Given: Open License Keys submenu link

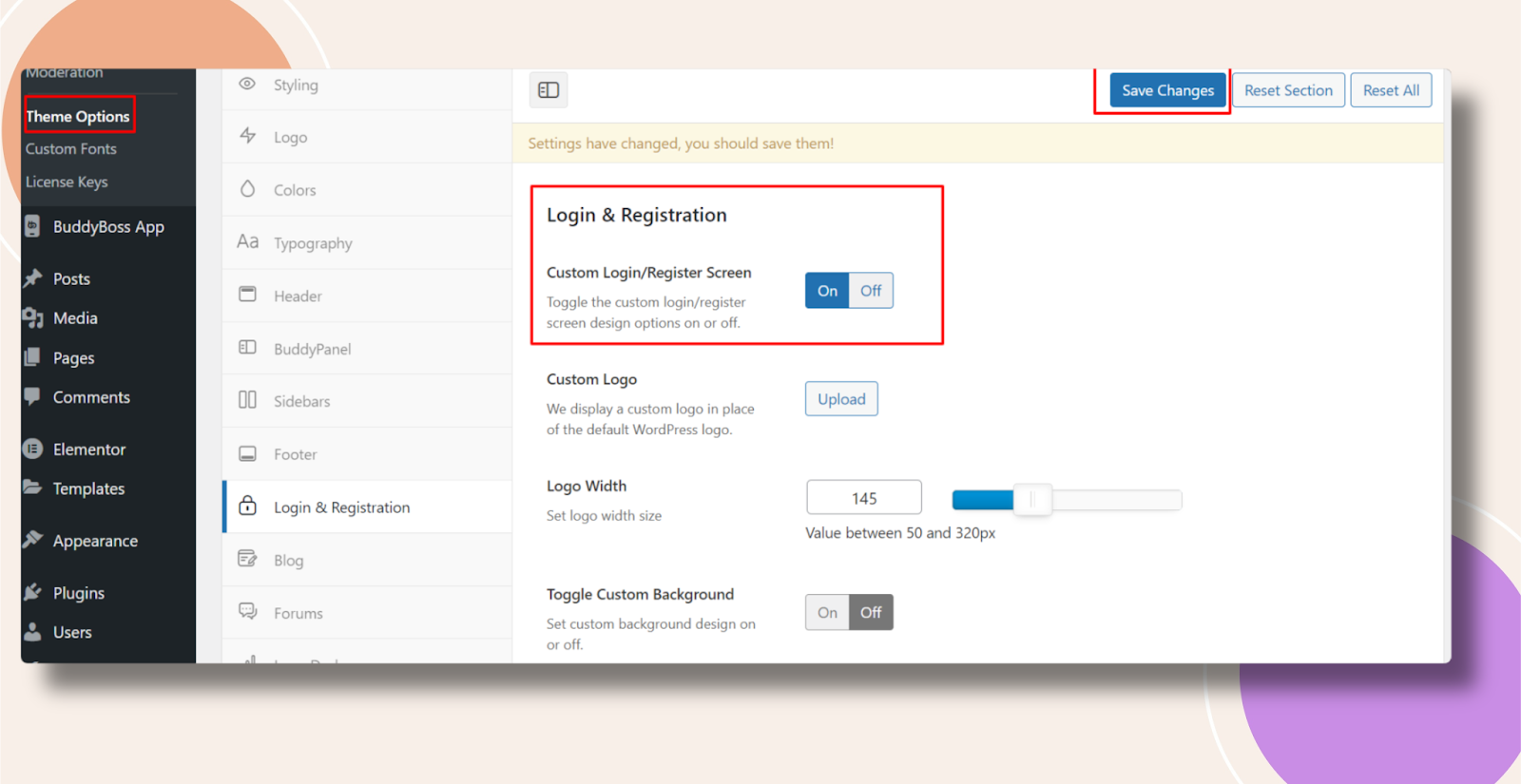Looking at the screenshot, I should 67,182.
